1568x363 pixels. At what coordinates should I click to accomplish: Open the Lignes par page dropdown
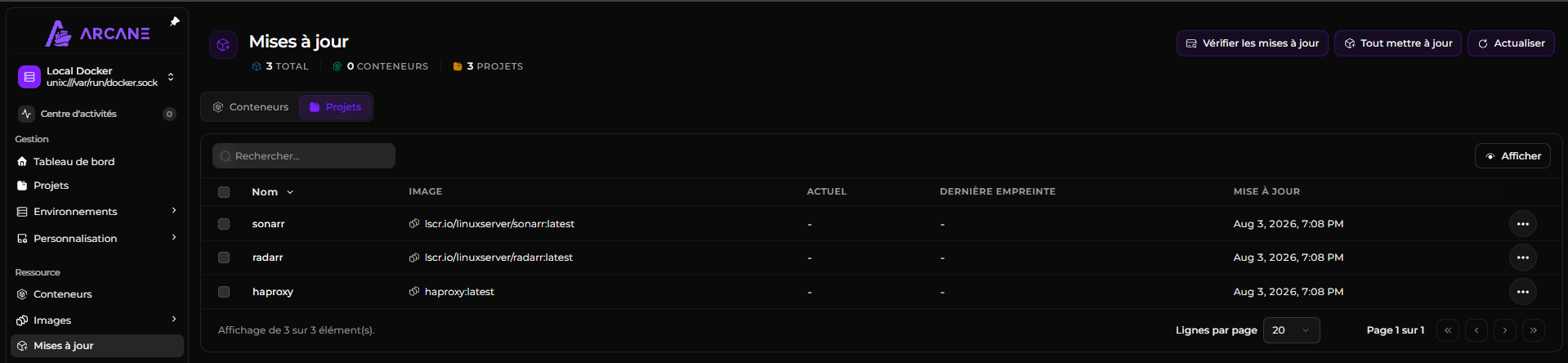(x=1291, y=330)
